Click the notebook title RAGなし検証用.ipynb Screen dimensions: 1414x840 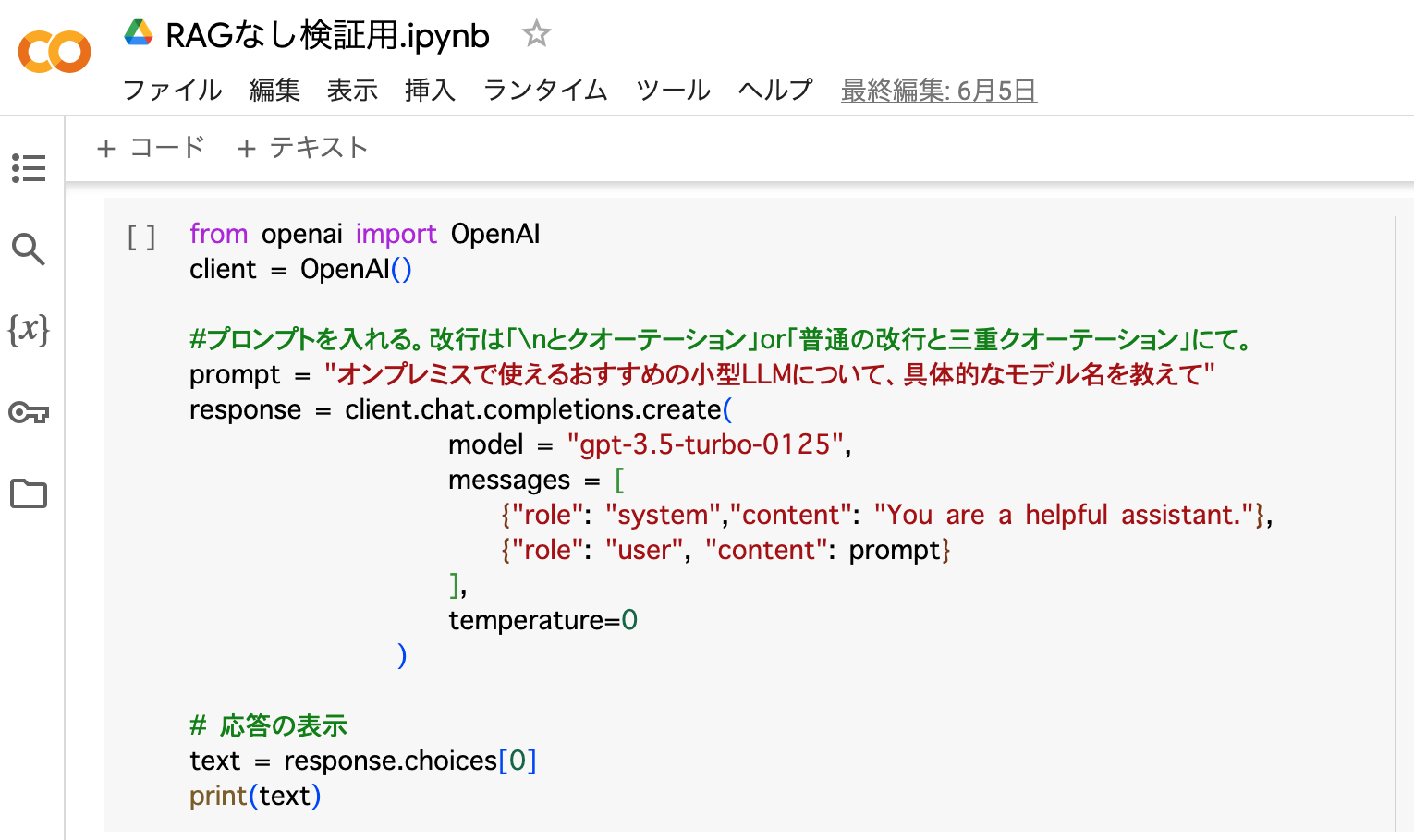pyautogui.click(x=327, y=36)
